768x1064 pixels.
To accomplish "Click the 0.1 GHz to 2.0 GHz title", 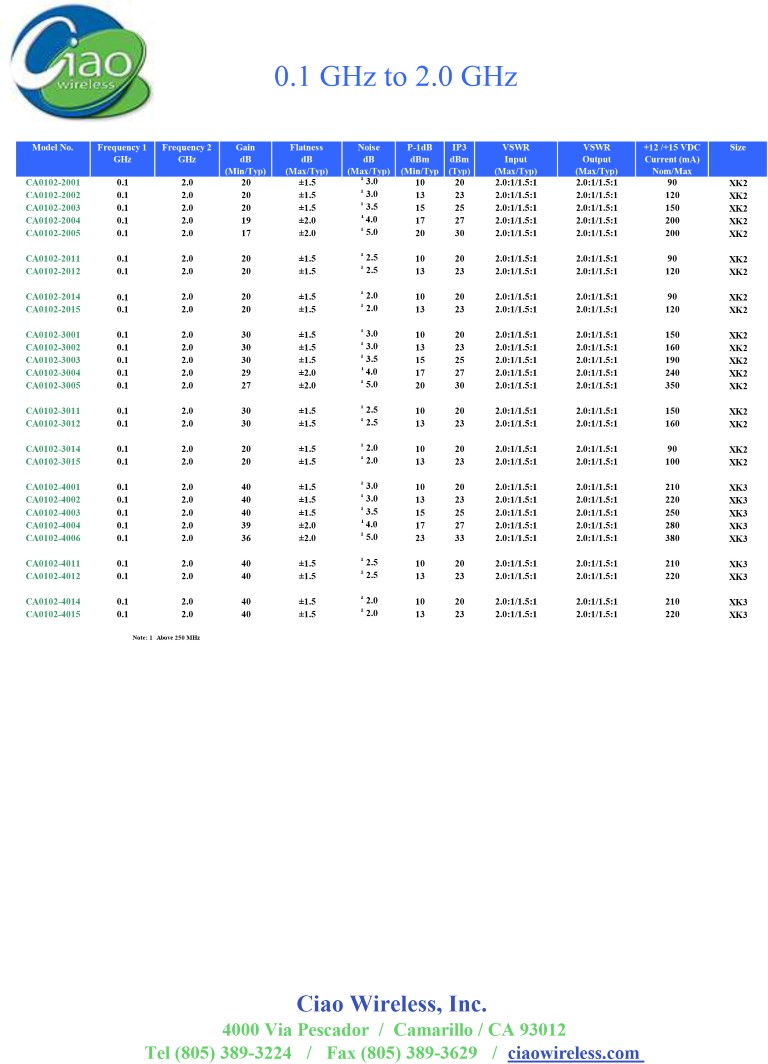I will pos(395,77).
